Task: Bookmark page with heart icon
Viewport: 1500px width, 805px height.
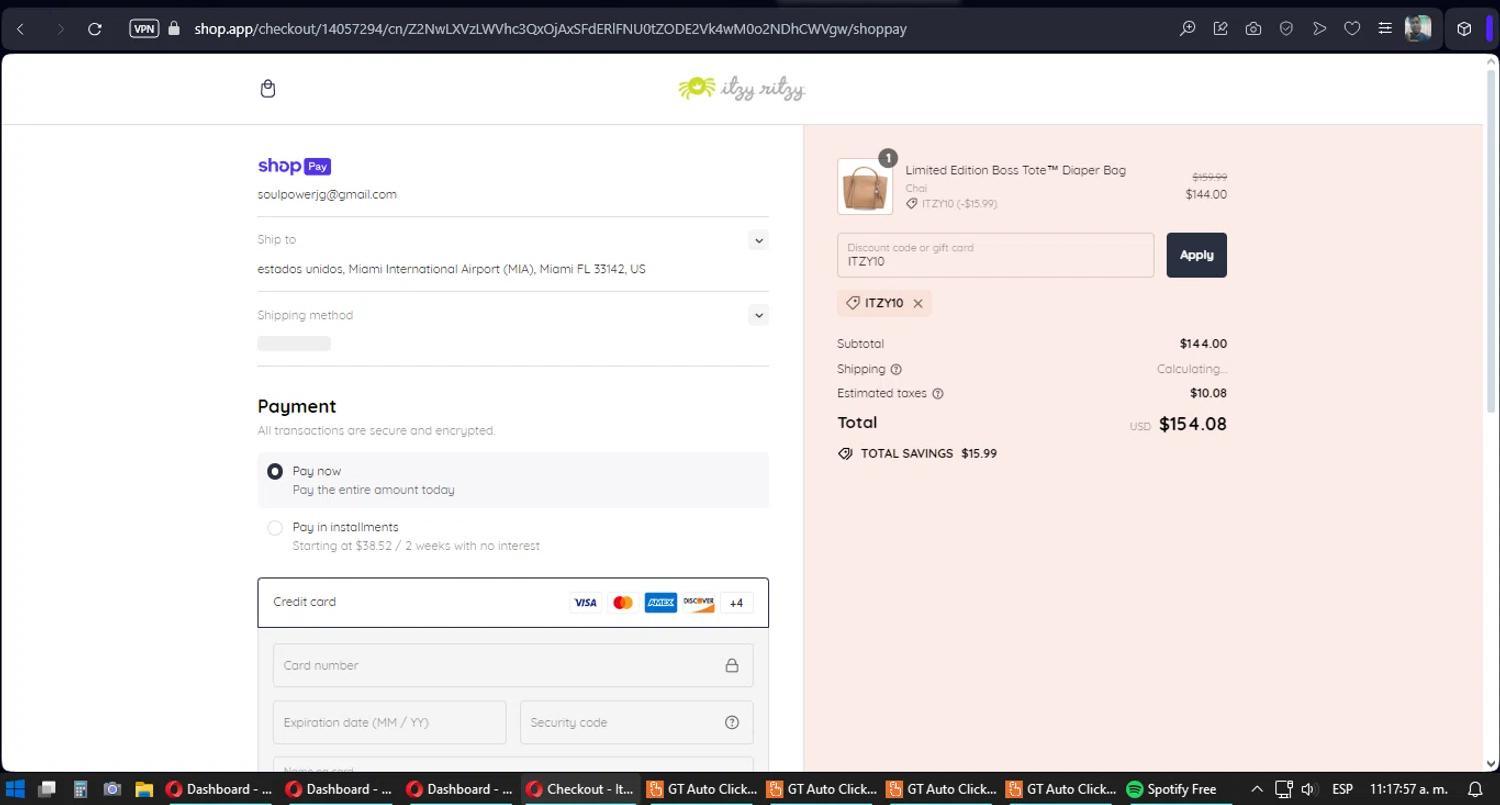Action: [x=1352, y=29]
